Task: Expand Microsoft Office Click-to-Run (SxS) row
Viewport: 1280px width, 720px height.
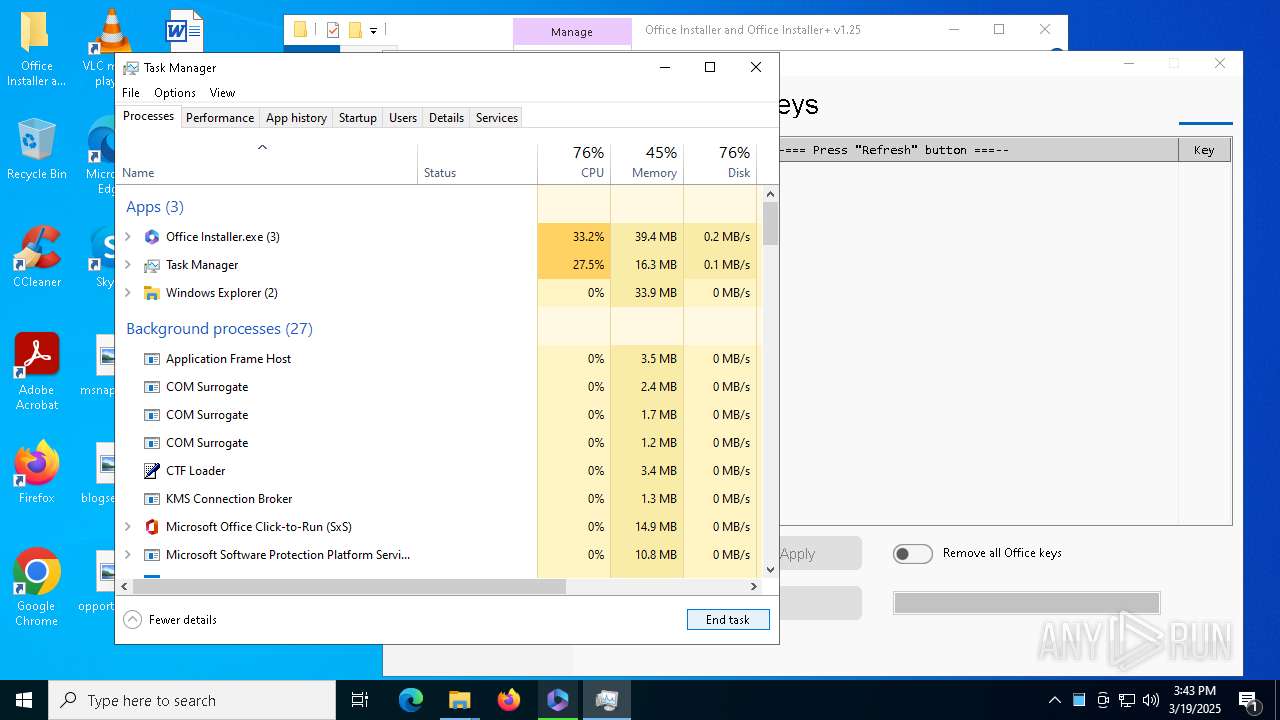Action: [127, 527]
